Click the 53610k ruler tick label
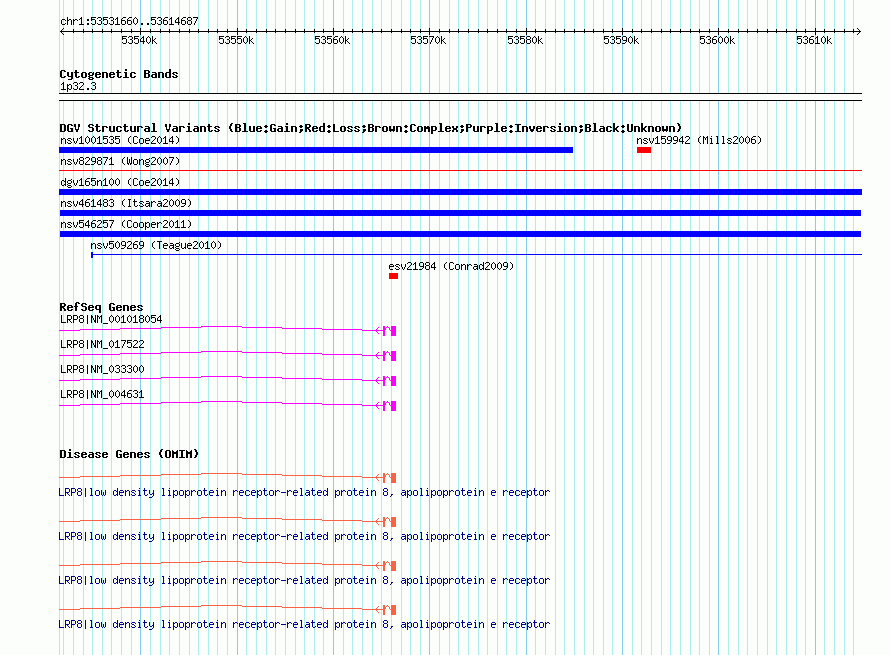Image resolution: width=890 pixels, height=655 pixels. pos(814,41)
